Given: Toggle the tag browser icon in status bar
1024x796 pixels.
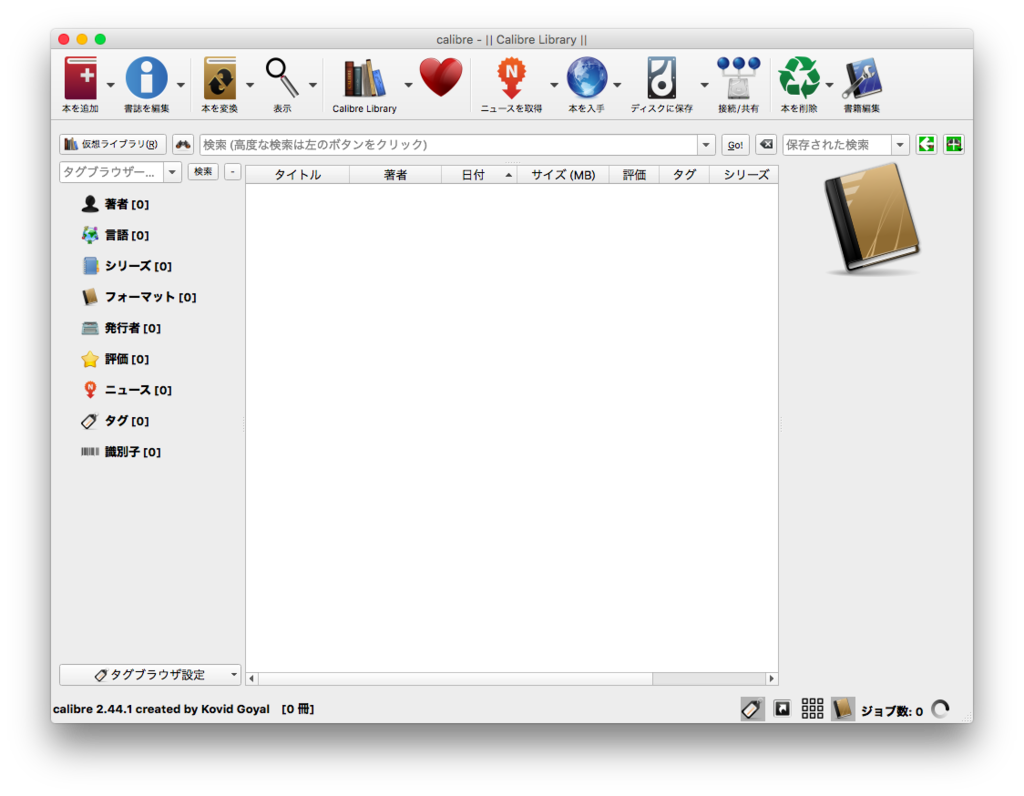Looking at the screenshot, I should tap(752, 709).
